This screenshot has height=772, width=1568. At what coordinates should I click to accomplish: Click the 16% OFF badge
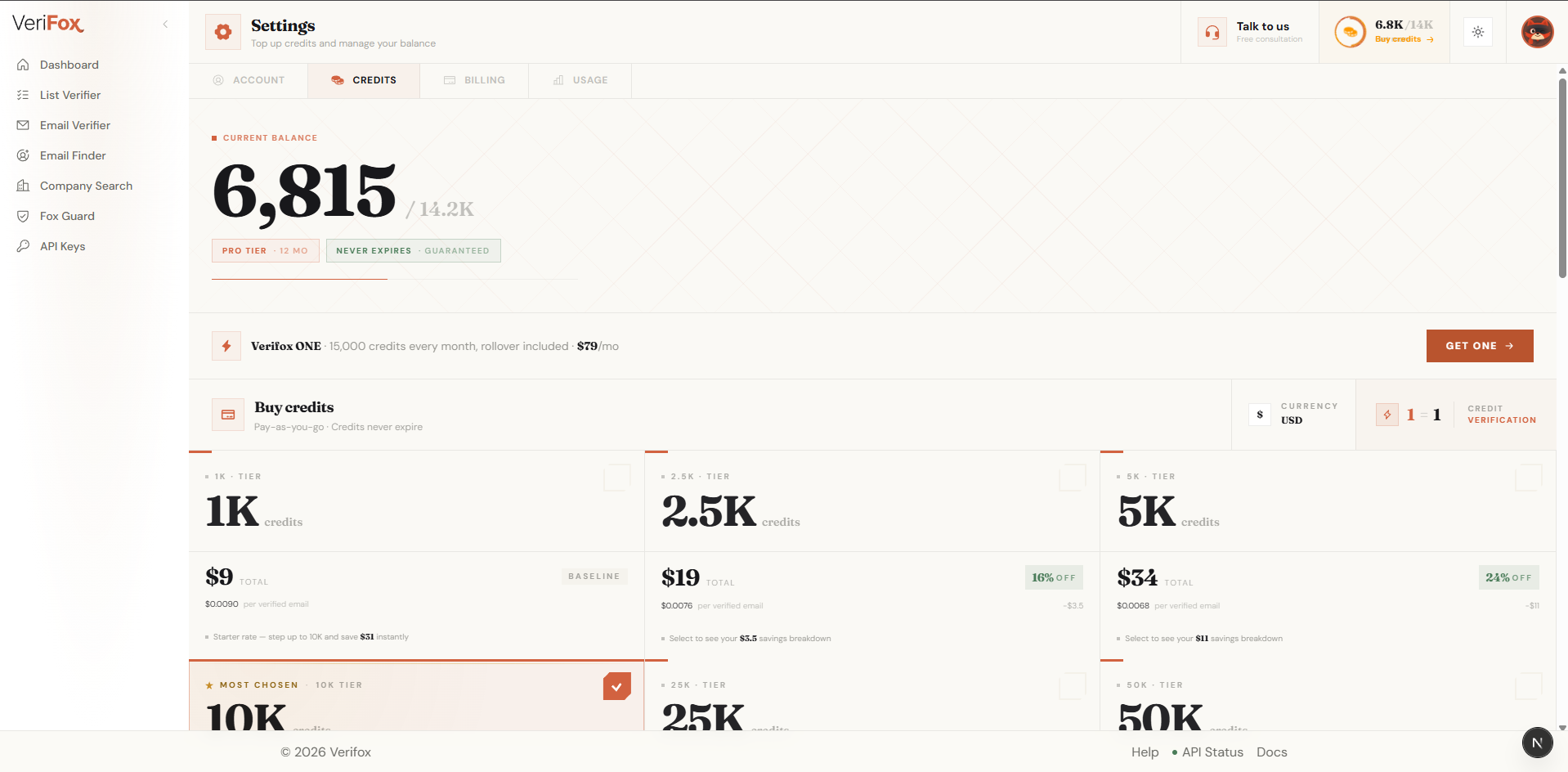click(1054, 577)
